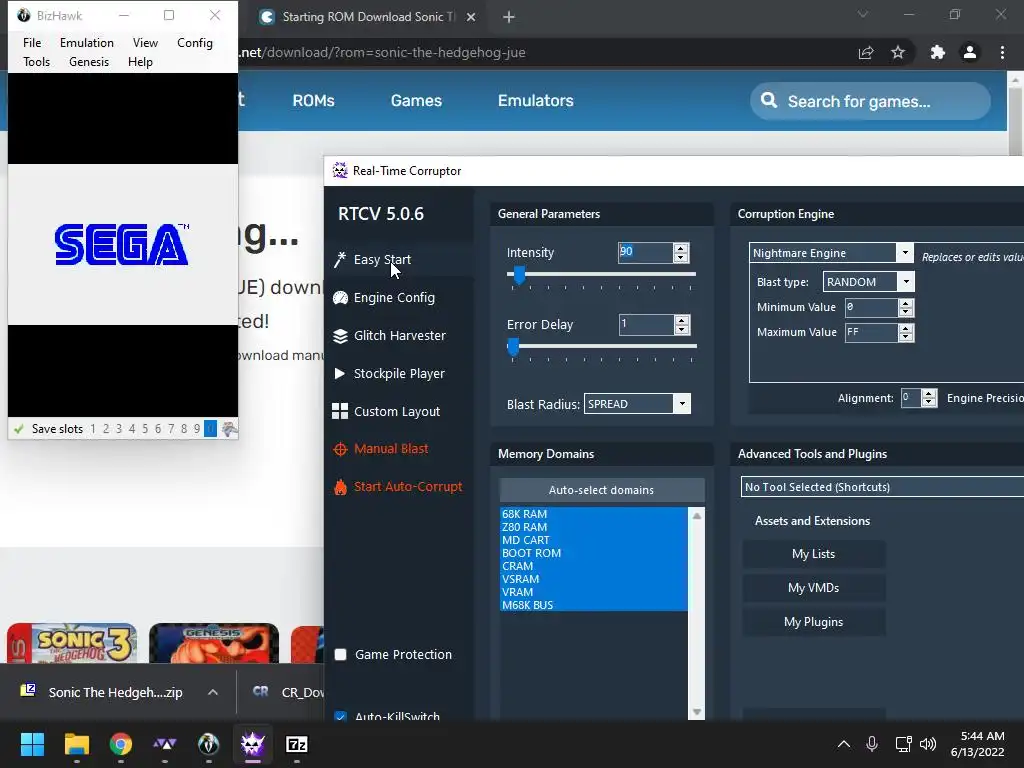
Task: Expand the Blast Radius SPREAD dropdown
Action: click(682, 404)
